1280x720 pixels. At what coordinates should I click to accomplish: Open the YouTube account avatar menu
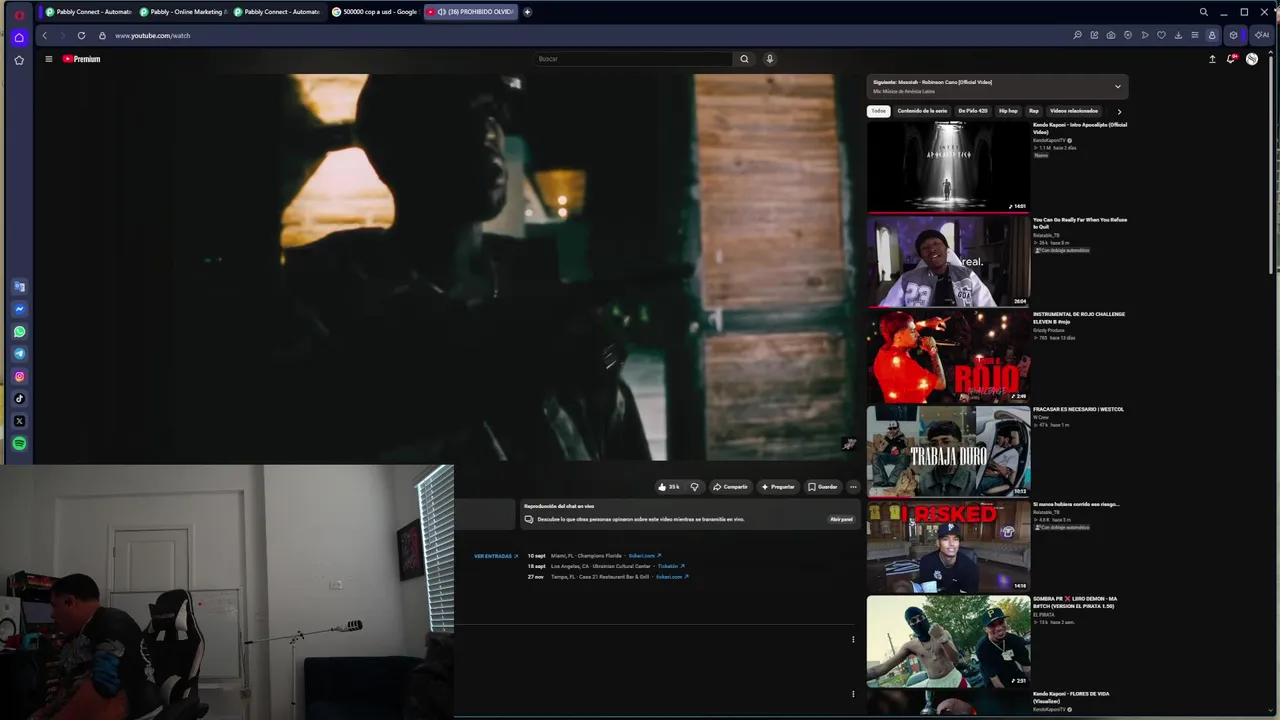[x=1252, y=59]
